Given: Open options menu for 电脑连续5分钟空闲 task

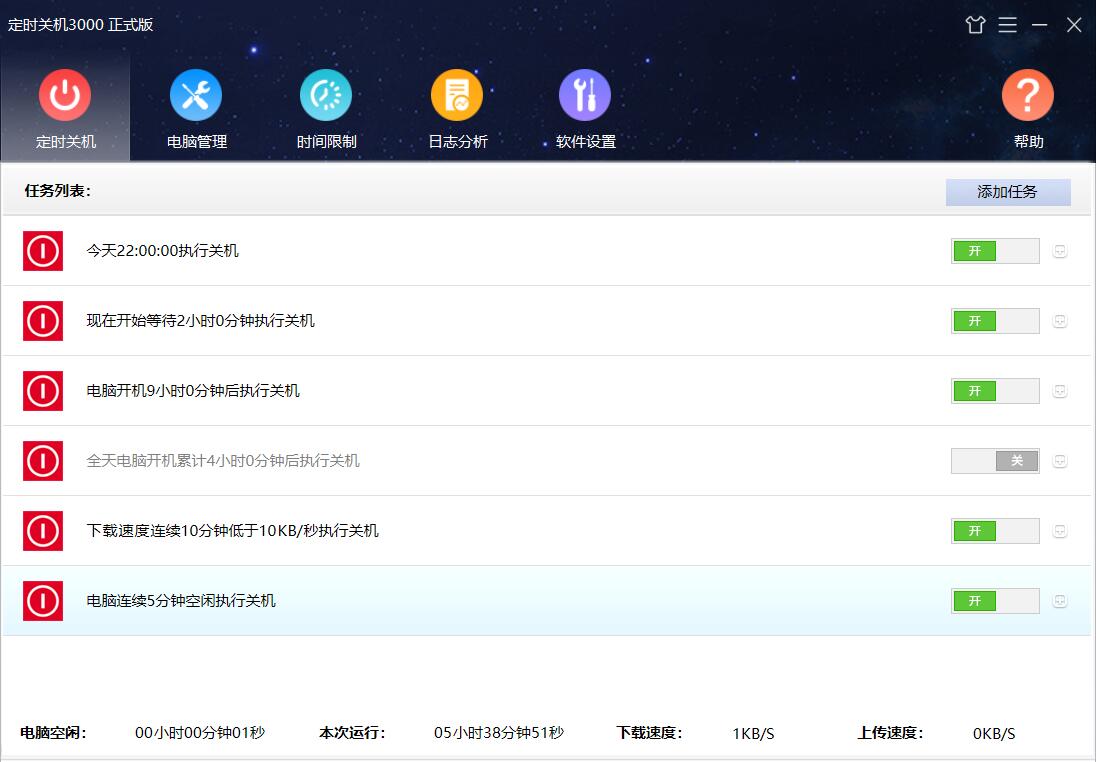Looking at the screenshot, I should pos(1060,601).
